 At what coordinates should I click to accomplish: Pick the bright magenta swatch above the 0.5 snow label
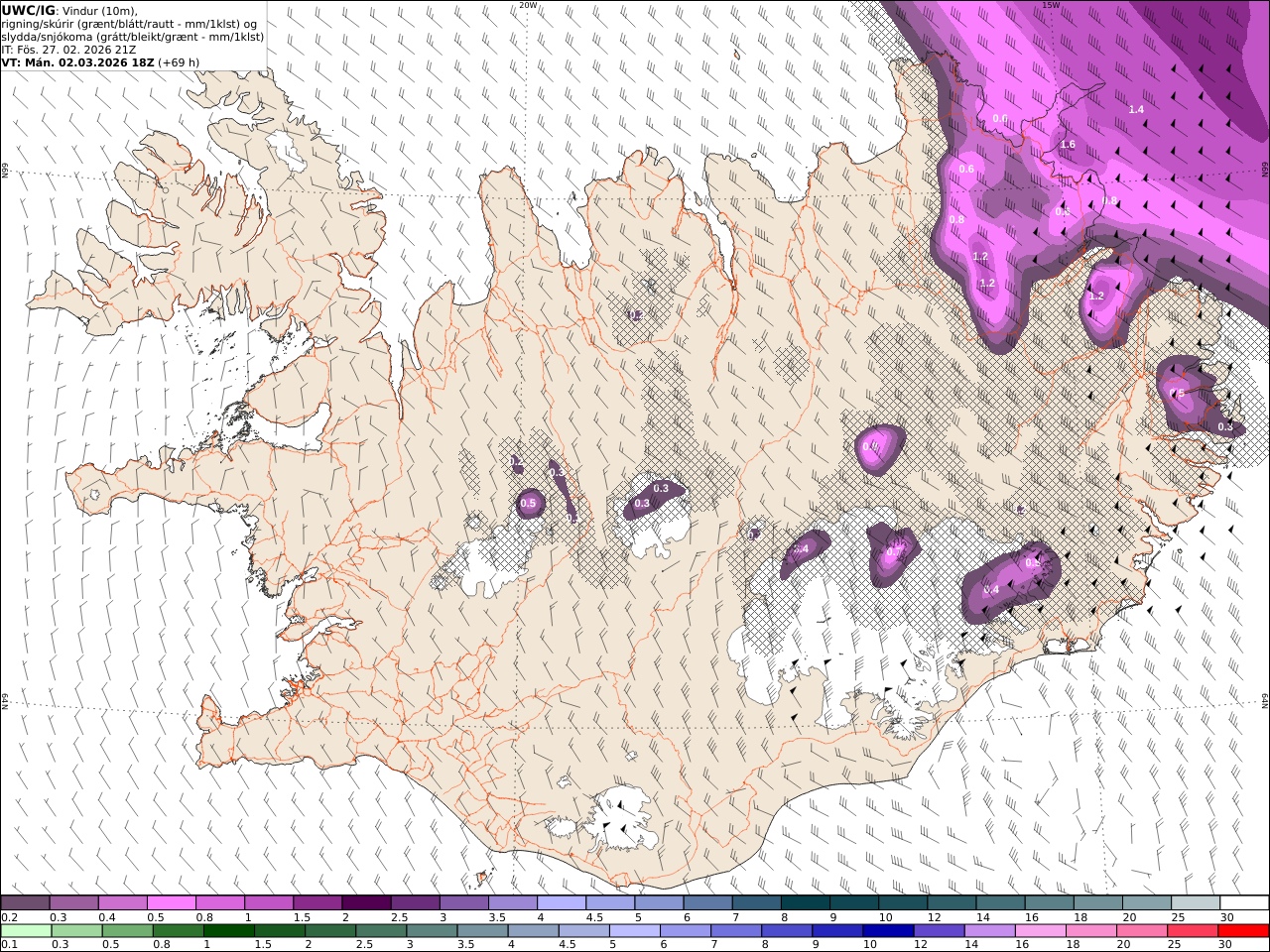coord(172,902)
